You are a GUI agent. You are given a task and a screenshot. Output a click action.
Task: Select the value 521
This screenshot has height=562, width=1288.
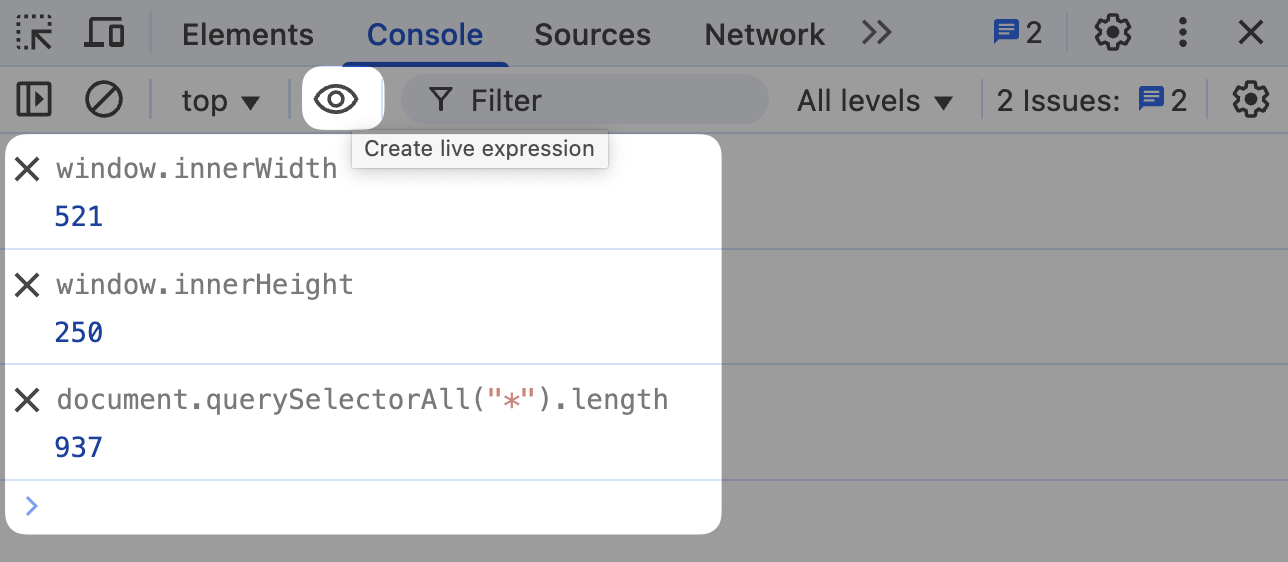coord(79,217)
